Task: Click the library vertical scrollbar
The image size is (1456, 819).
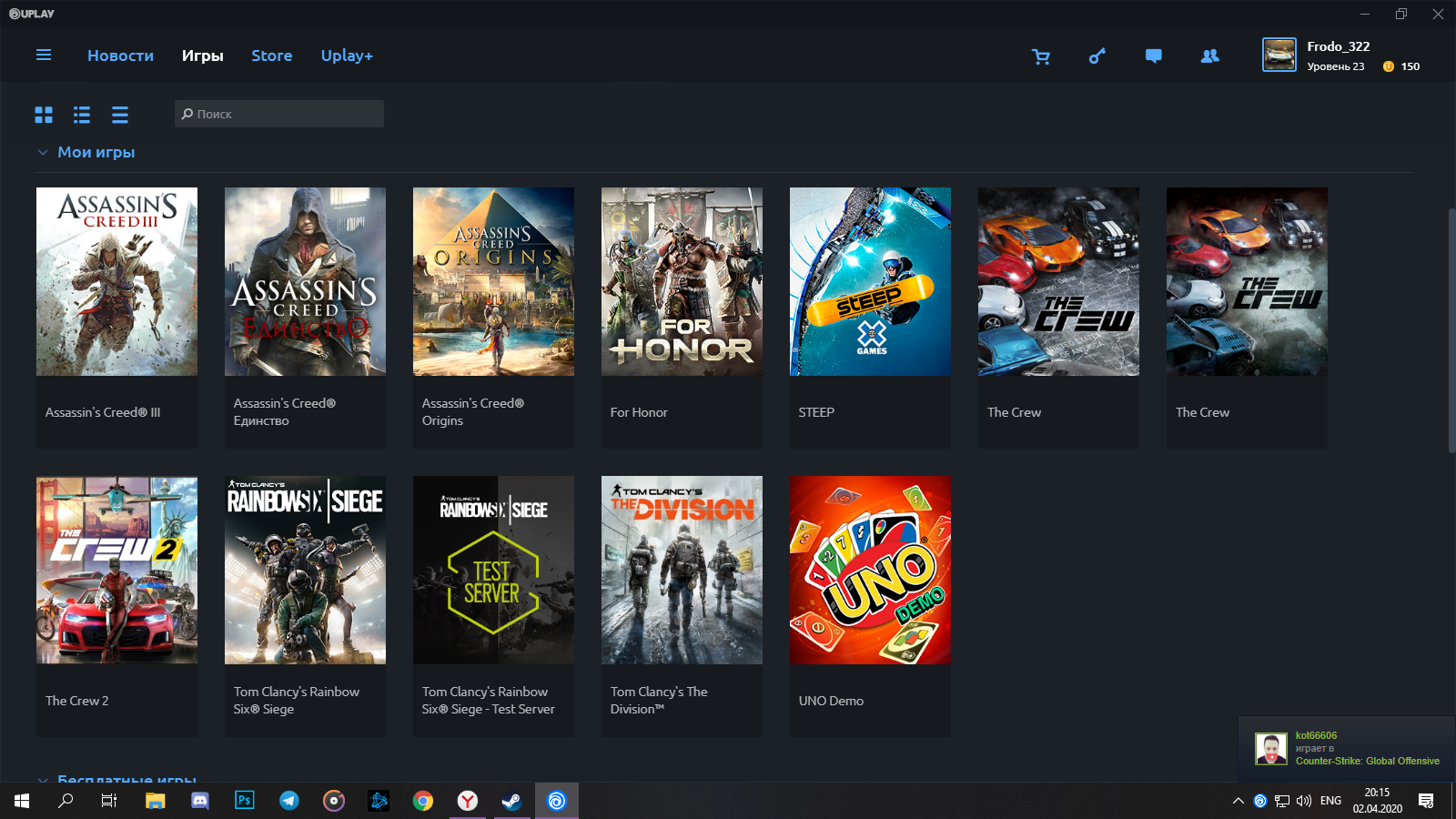Action: pyautogui.click(x=1451, y=330)
